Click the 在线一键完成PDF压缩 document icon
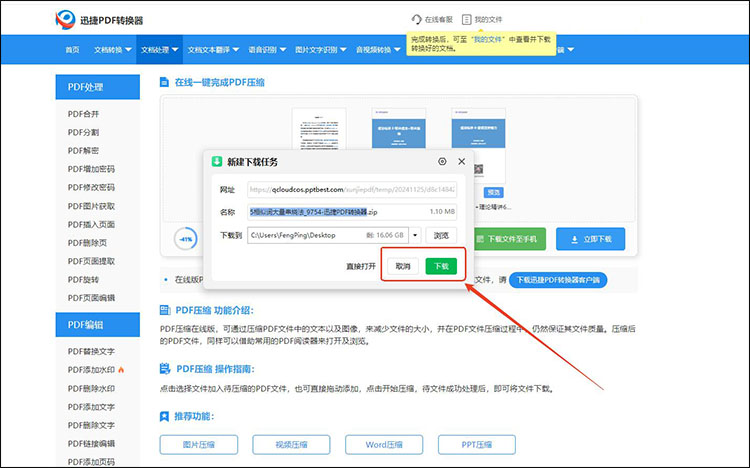This screenshot has width=750, height=468. pos(164,82)
